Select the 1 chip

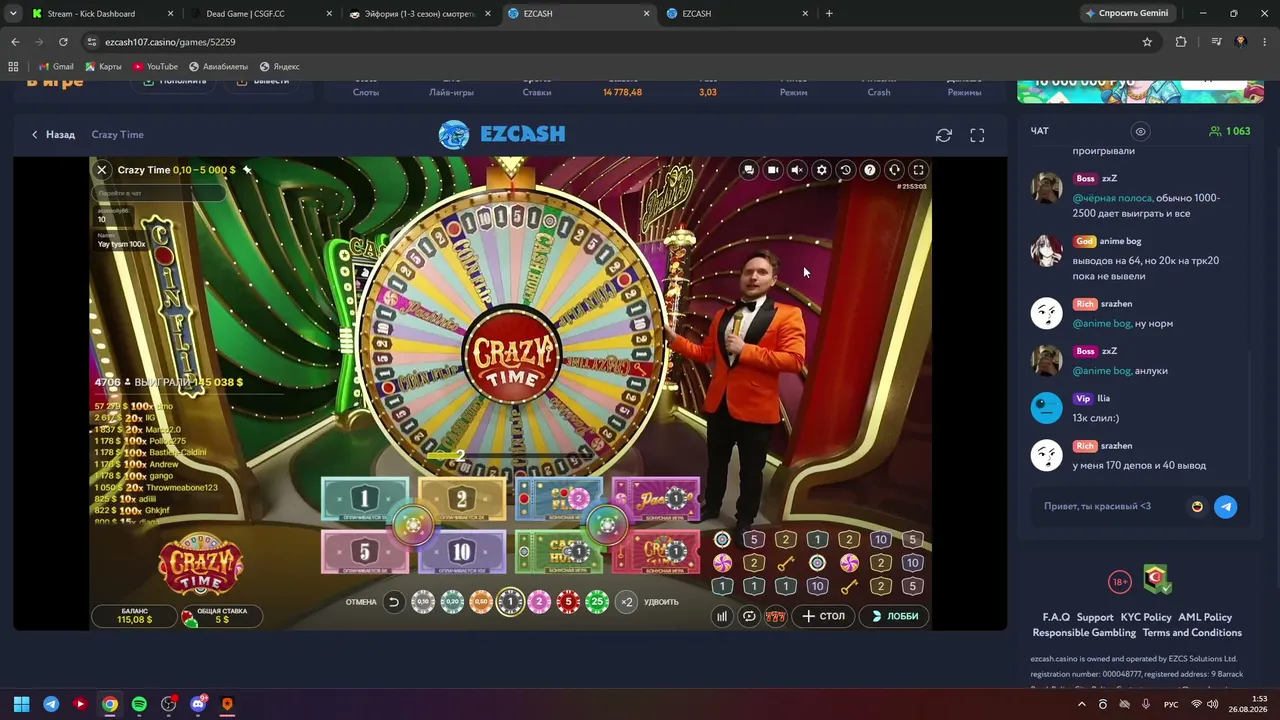click(510, 602)
